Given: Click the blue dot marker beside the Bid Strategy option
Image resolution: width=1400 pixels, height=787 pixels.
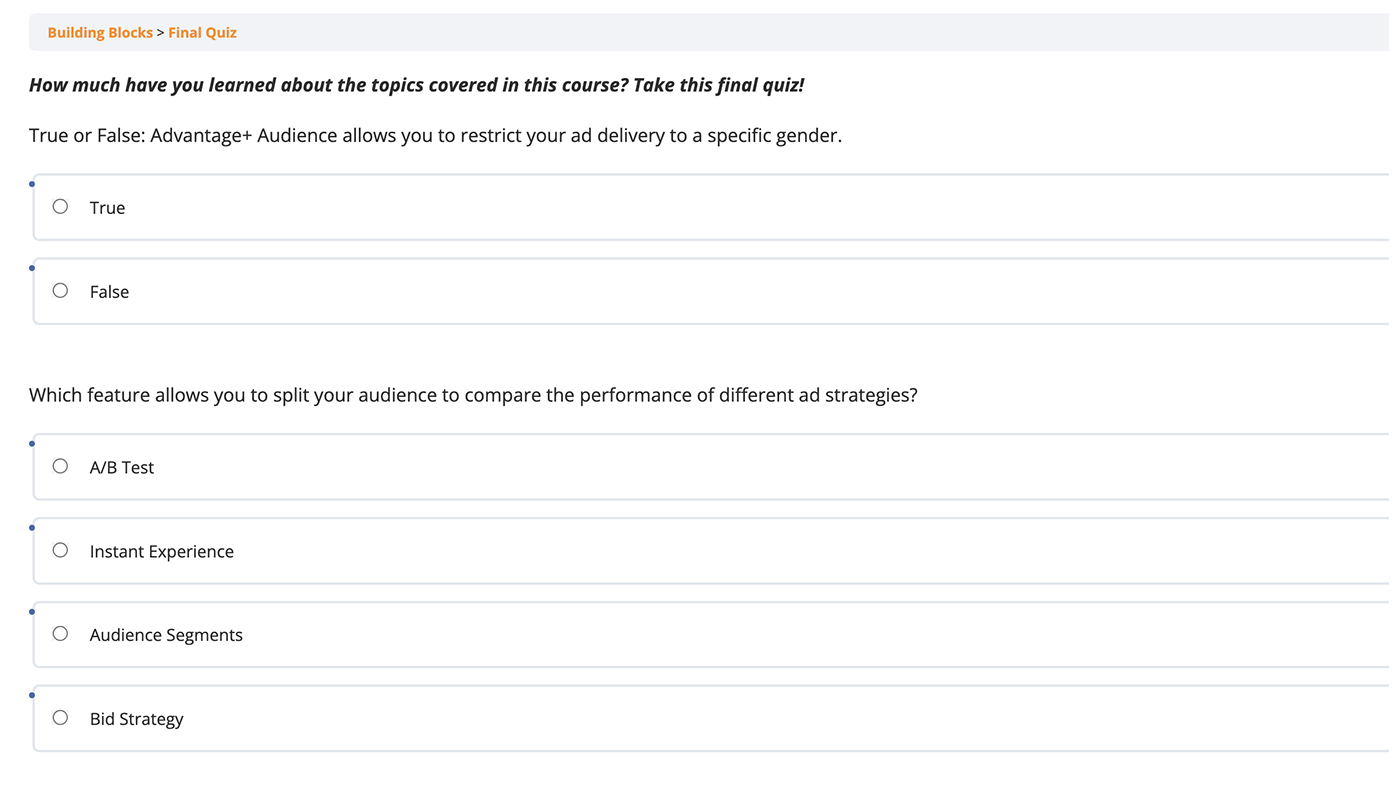Looking at the screenshot, I should (32, 695).
